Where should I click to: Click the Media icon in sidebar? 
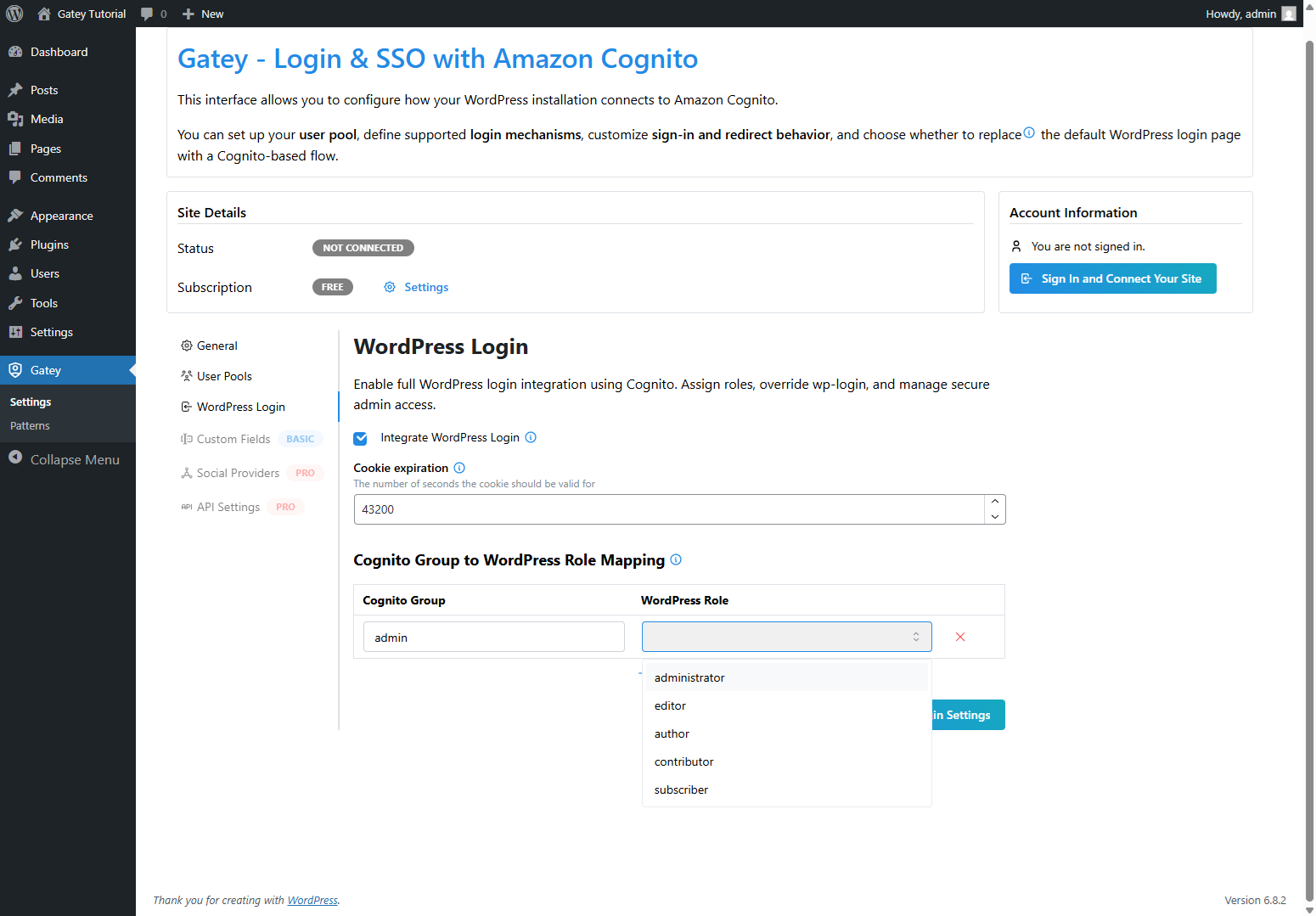(15, 119)
